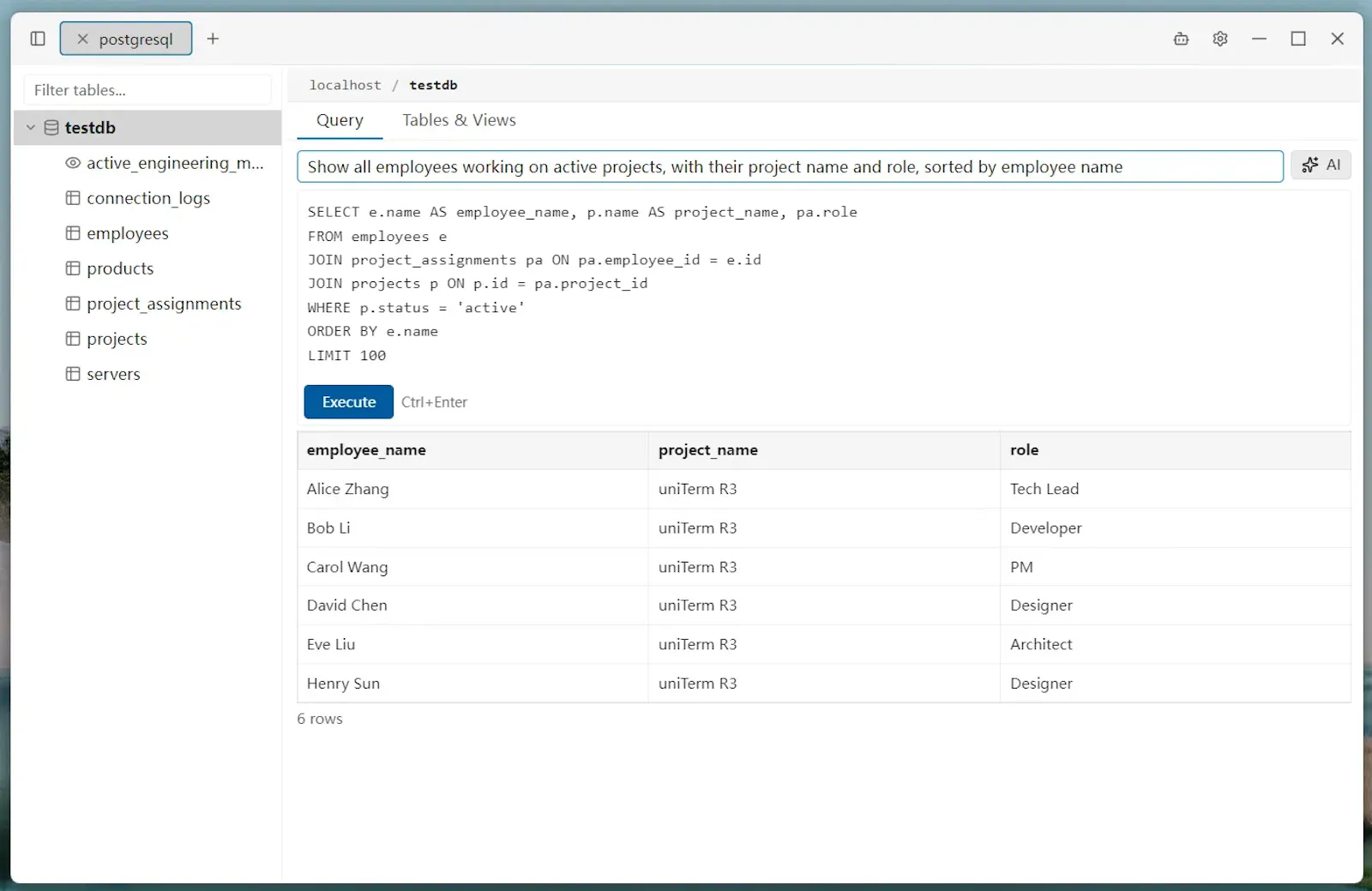The image size is (1372, 891).
Task: Click the employees table icon
Action: point(73,233)
